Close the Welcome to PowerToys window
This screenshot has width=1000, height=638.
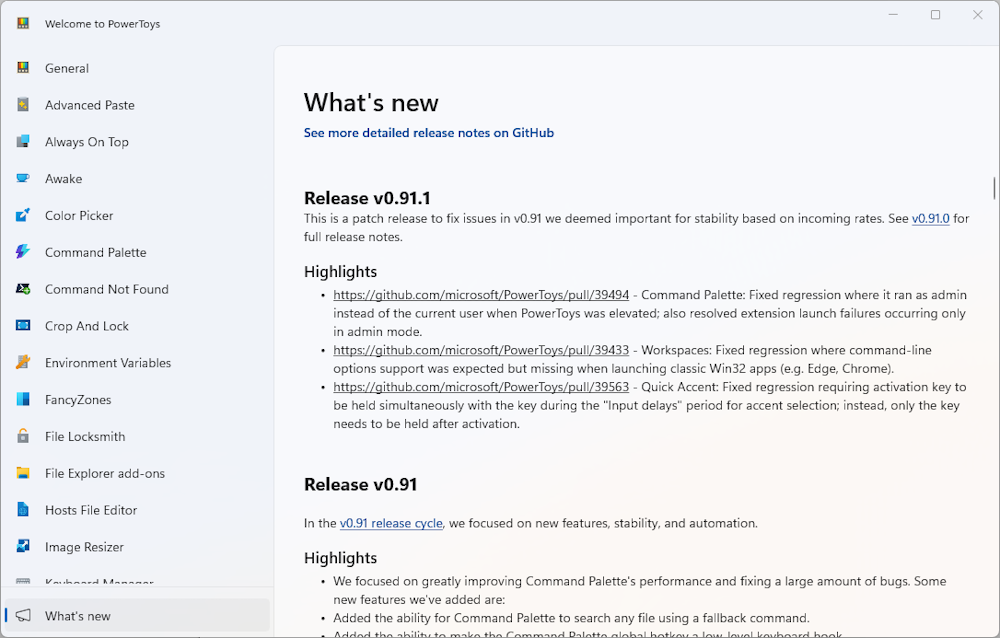click(977, 15)
